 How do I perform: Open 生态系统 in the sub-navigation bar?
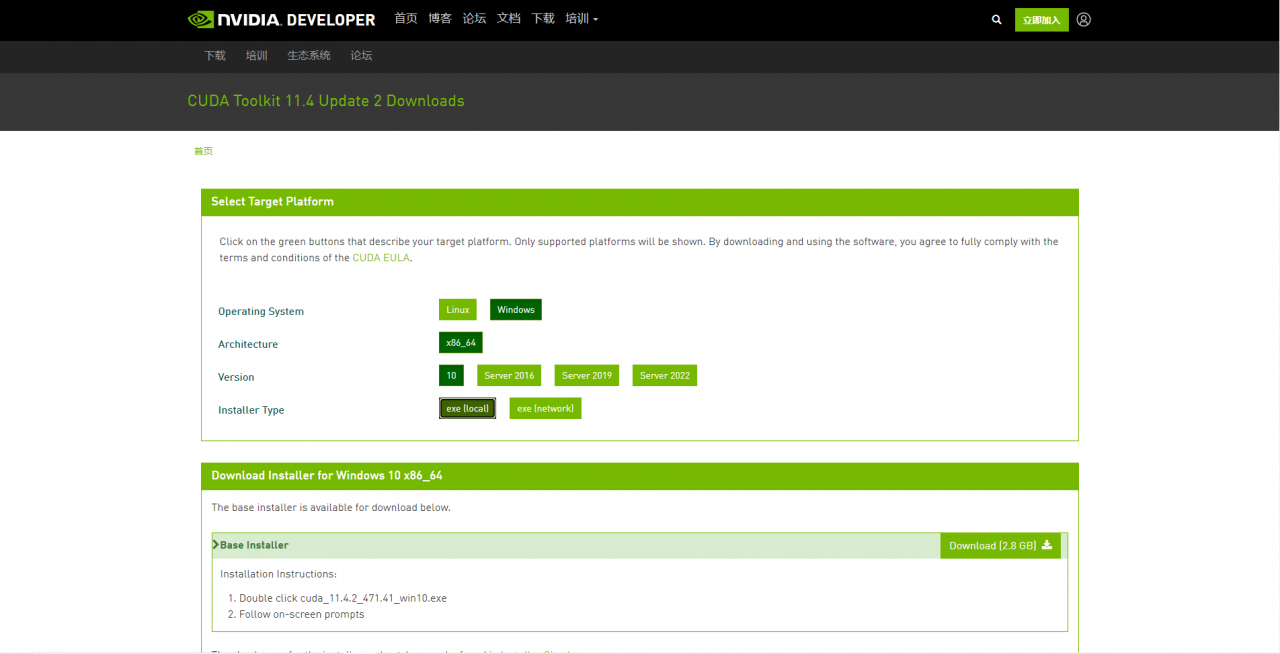pyautogui.click(x=309, y=56)
